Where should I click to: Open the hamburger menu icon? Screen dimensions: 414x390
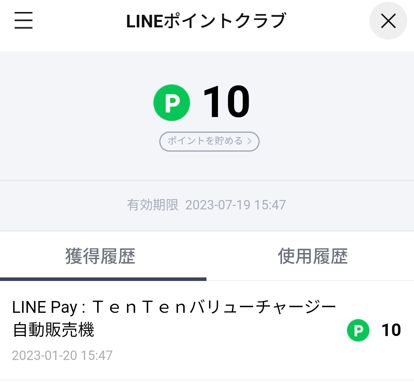click(24, 21)
